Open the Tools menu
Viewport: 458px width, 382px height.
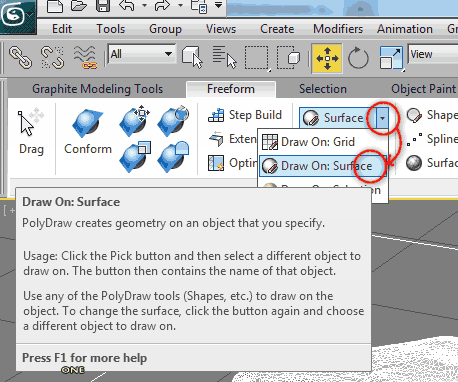point(111,29)
